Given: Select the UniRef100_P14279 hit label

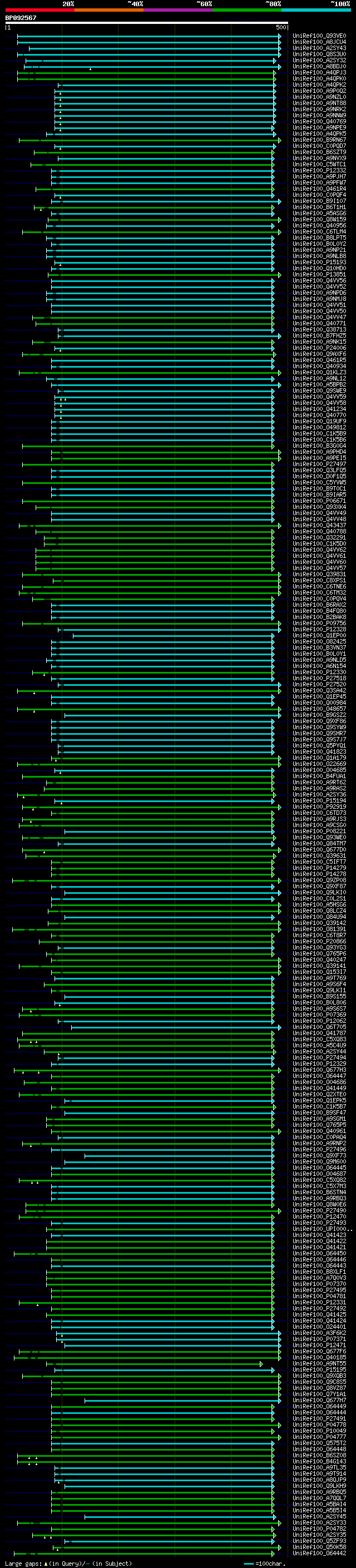Looking at the screenshot, I should click(319, 868).
